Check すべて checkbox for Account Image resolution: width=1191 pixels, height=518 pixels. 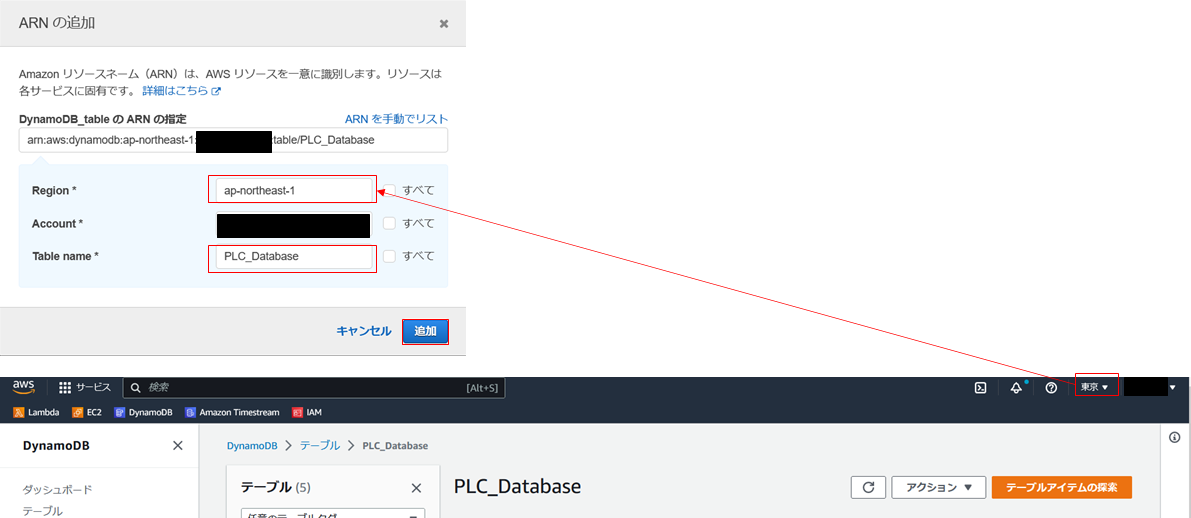tap(390, 223)
